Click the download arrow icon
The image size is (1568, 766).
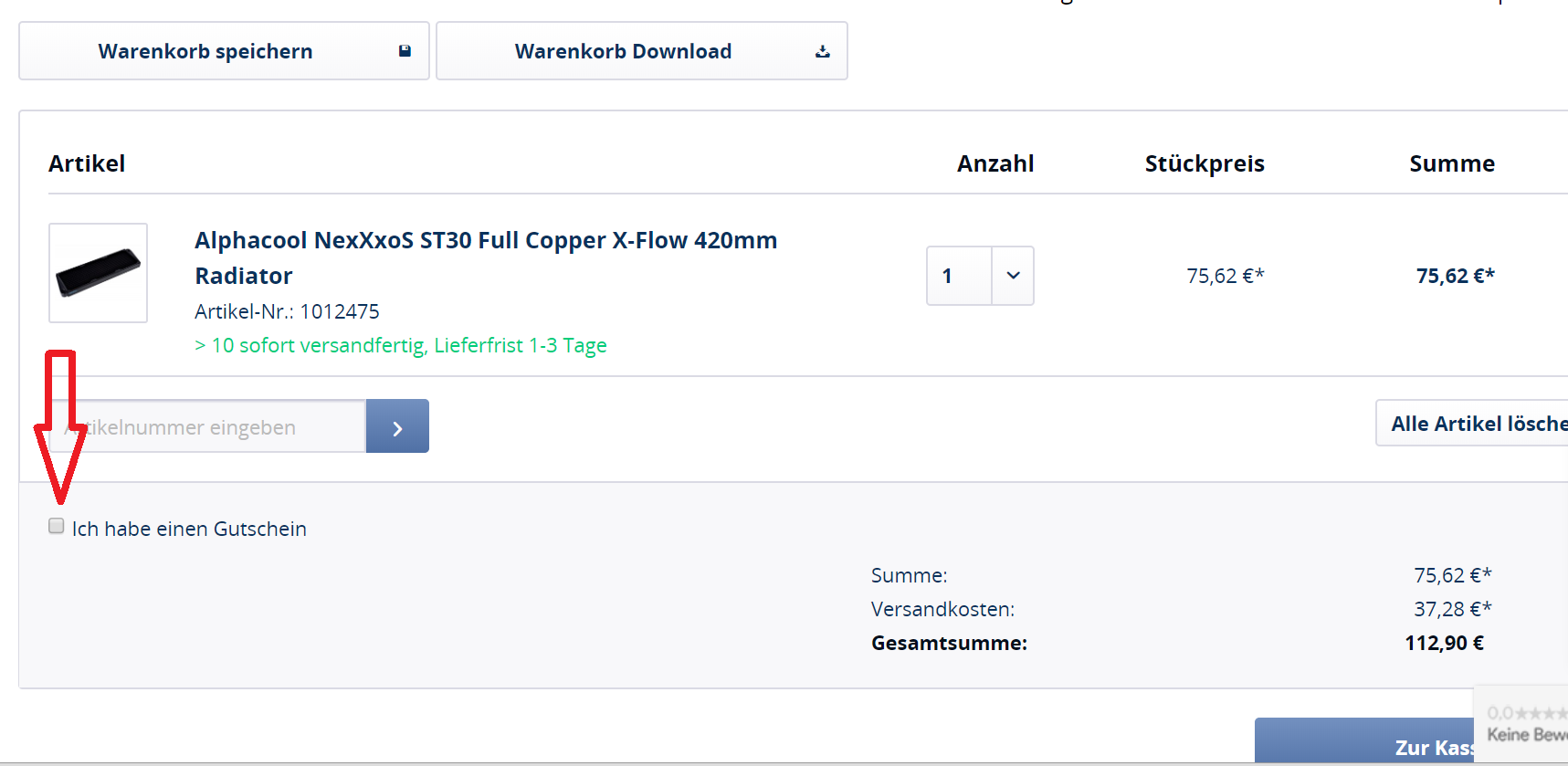(822, 52)
